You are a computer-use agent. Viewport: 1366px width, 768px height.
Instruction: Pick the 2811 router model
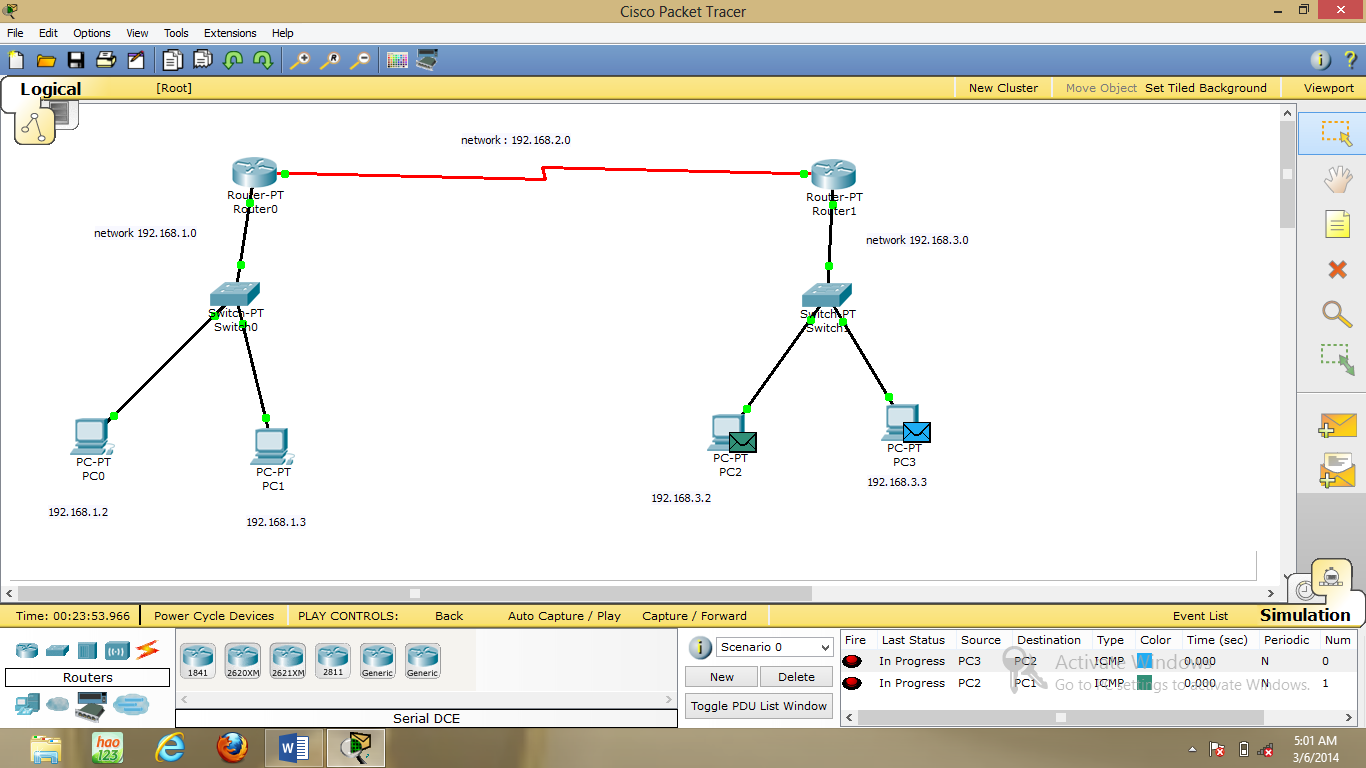[x=332, y=661]
